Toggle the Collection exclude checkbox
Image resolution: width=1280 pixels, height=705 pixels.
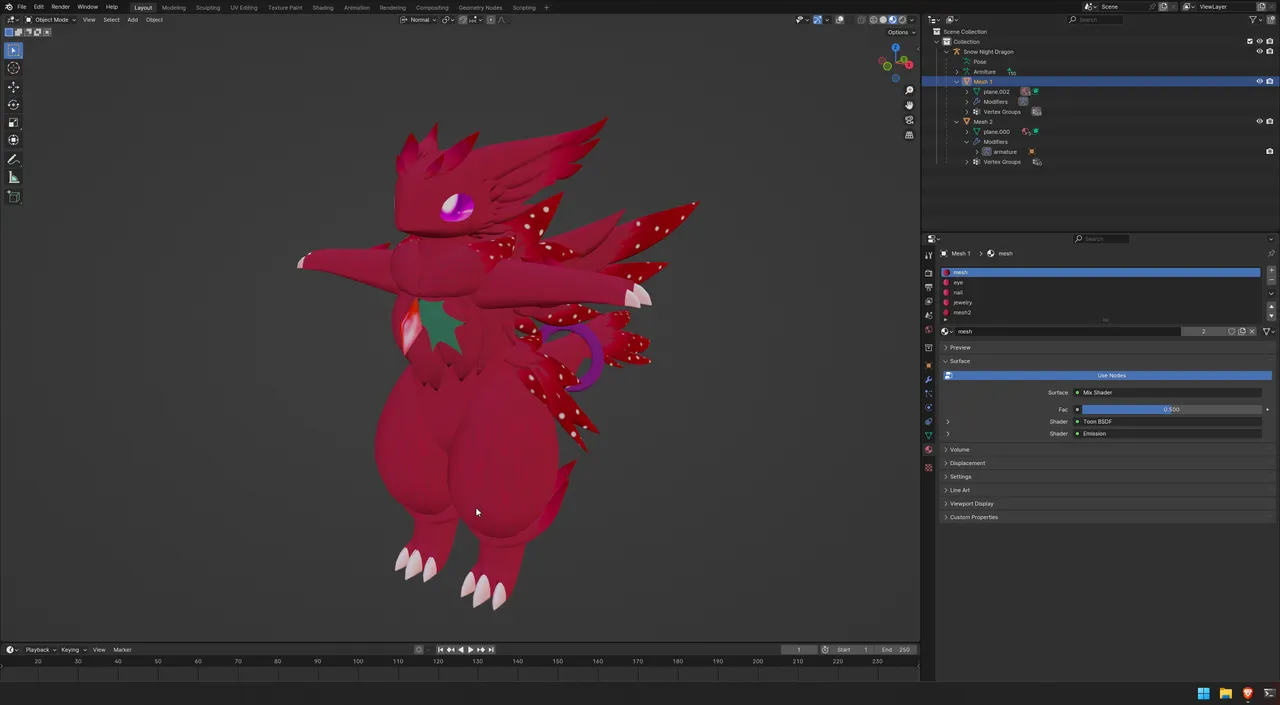coord(1249,42)
